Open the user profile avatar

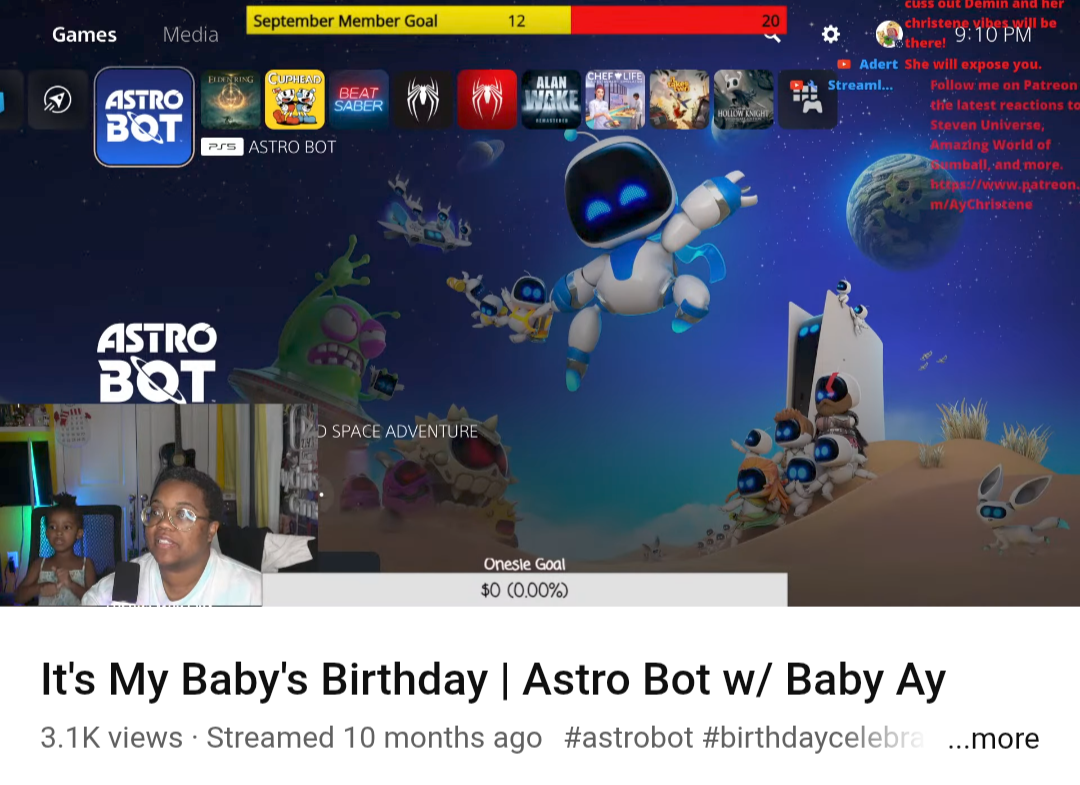coord(889,34)
